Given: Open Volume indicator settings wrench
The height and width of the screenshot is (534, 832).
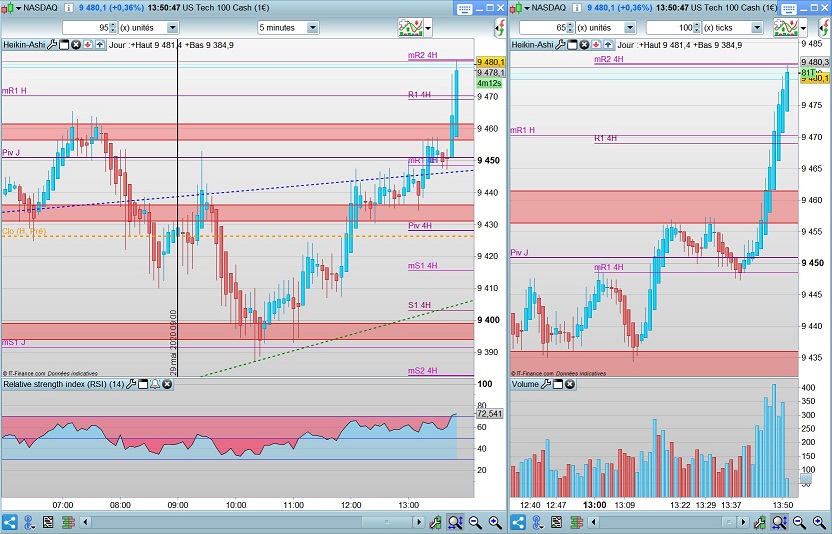Looking at the screenshot, I should [x=546, y=384].
